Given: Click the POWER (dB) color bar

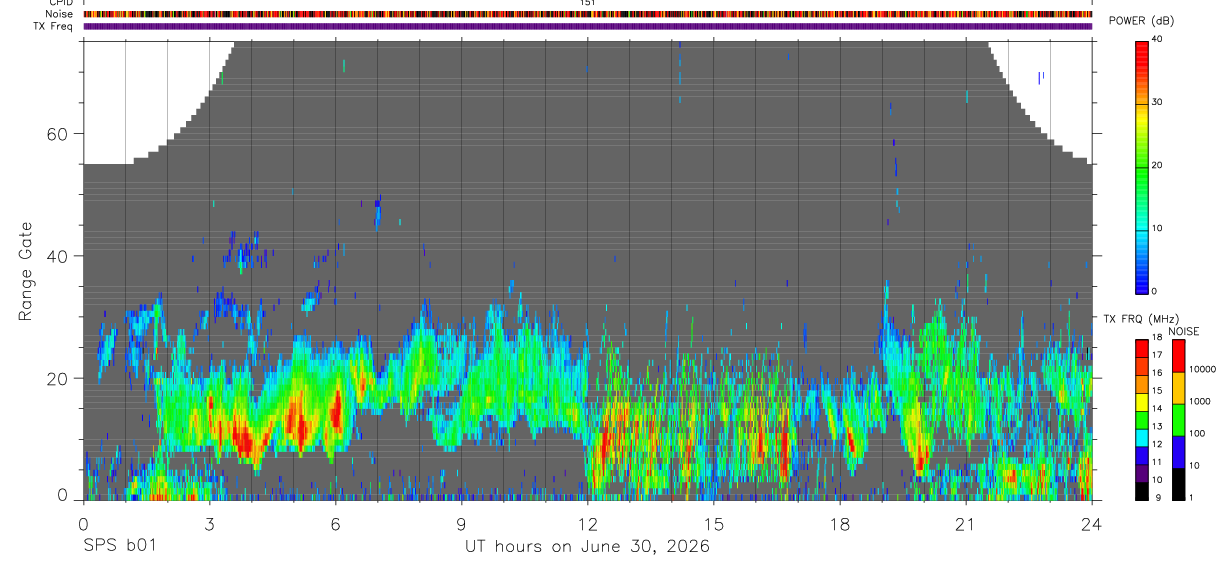Looking at the screenshot, I should (1141, 166).
